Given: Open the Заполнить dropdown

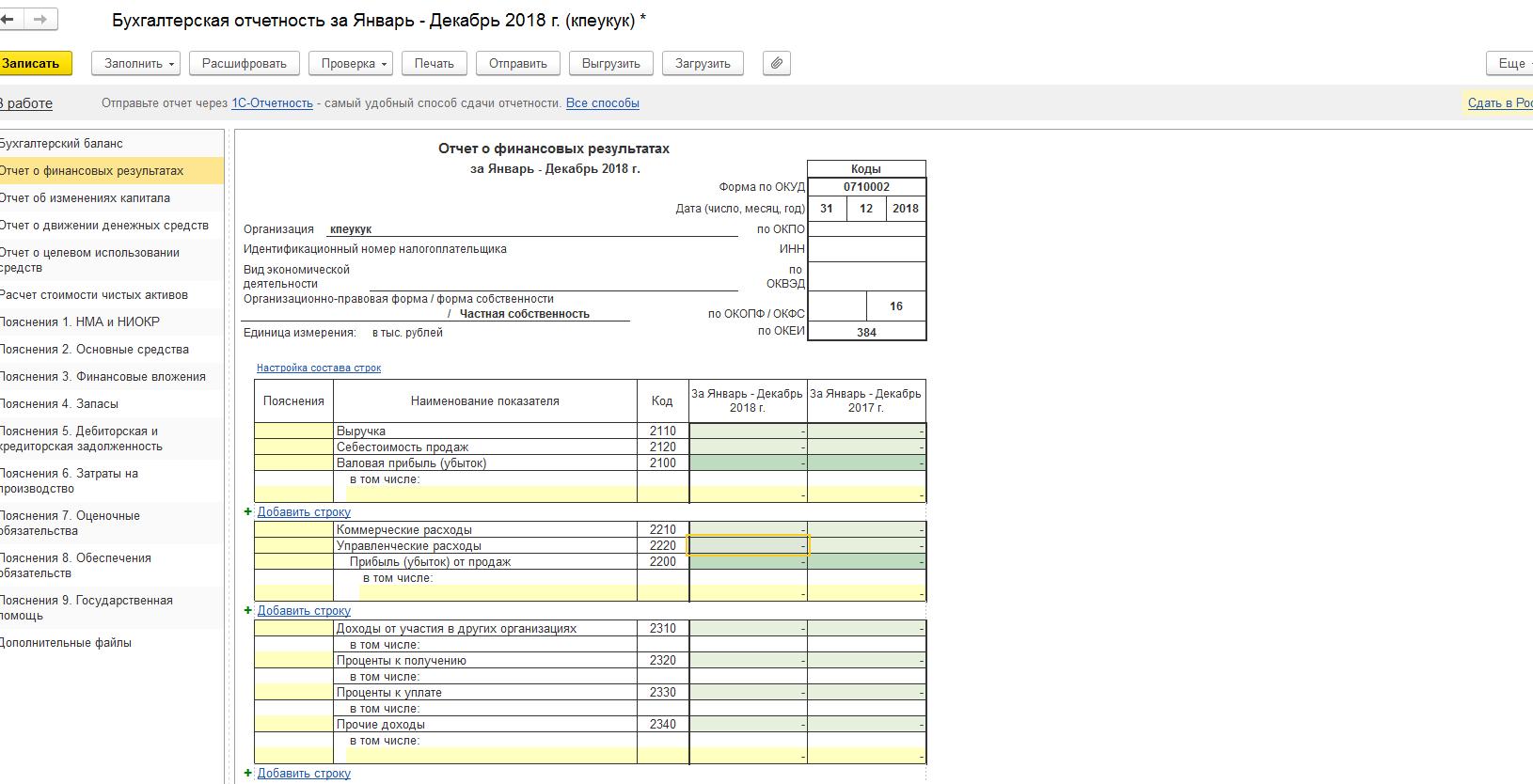Looking at the screenshot, I should coord(136,63).
